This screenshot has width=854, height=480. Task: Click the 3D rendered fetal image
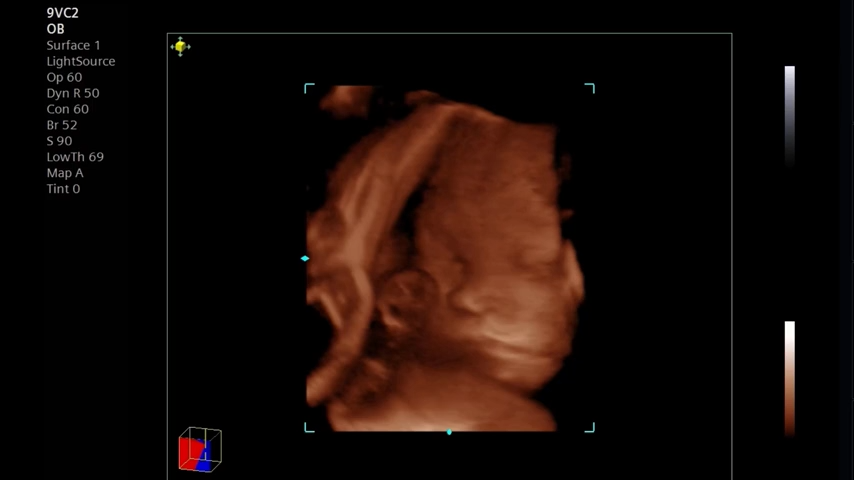(x=445, y=258)
